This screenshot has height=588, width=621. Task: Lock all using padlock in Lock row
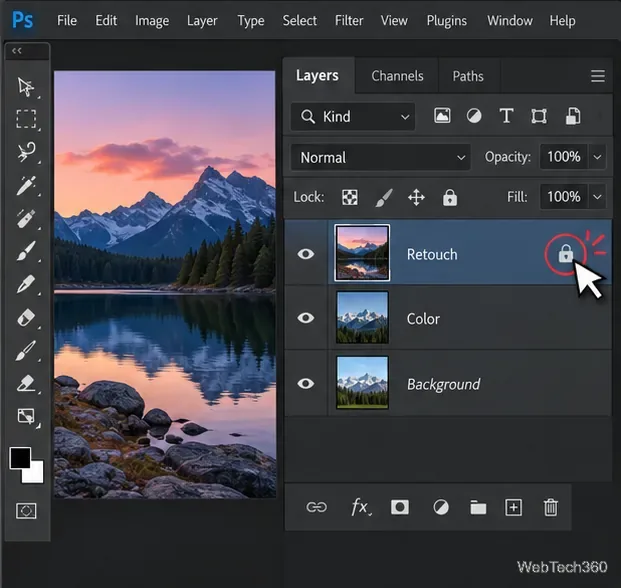450,197
